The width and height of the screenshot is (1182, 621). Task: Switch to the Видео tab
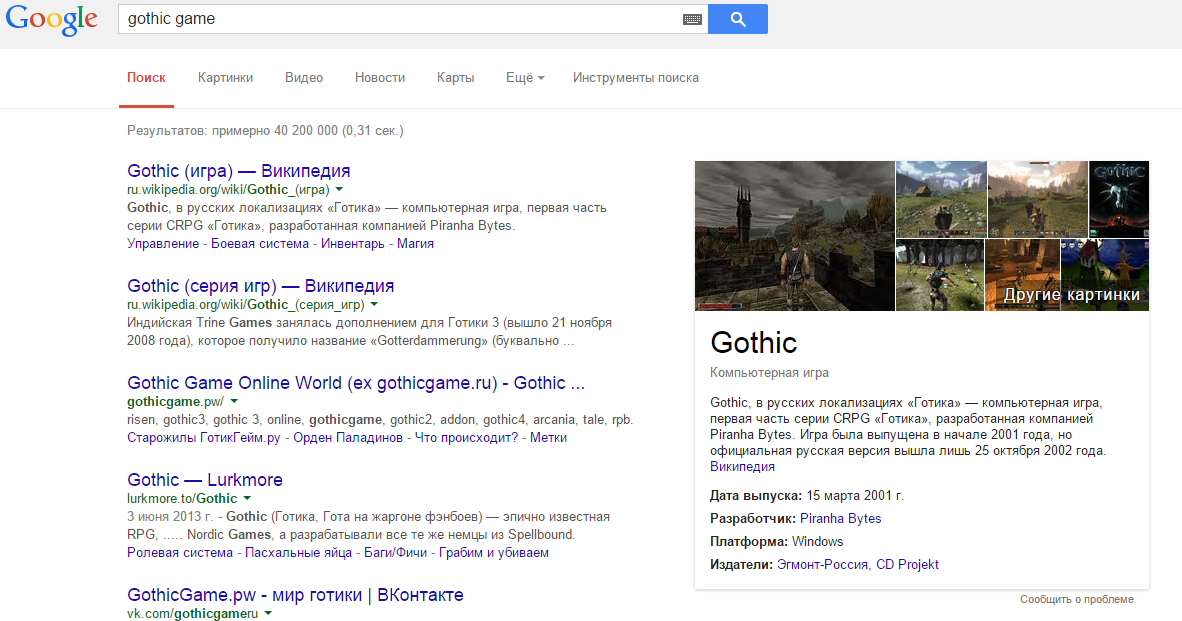tap(304, 78)
